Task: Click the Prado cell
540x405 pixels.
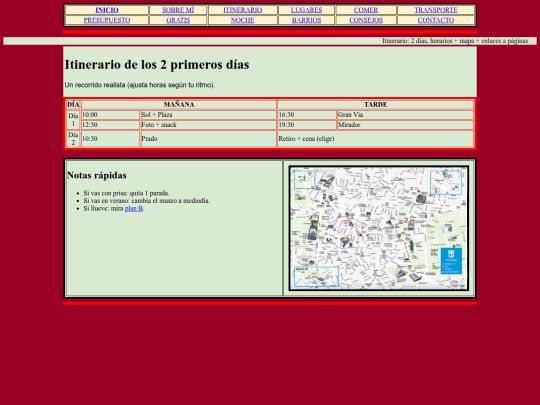Action: 208,138
